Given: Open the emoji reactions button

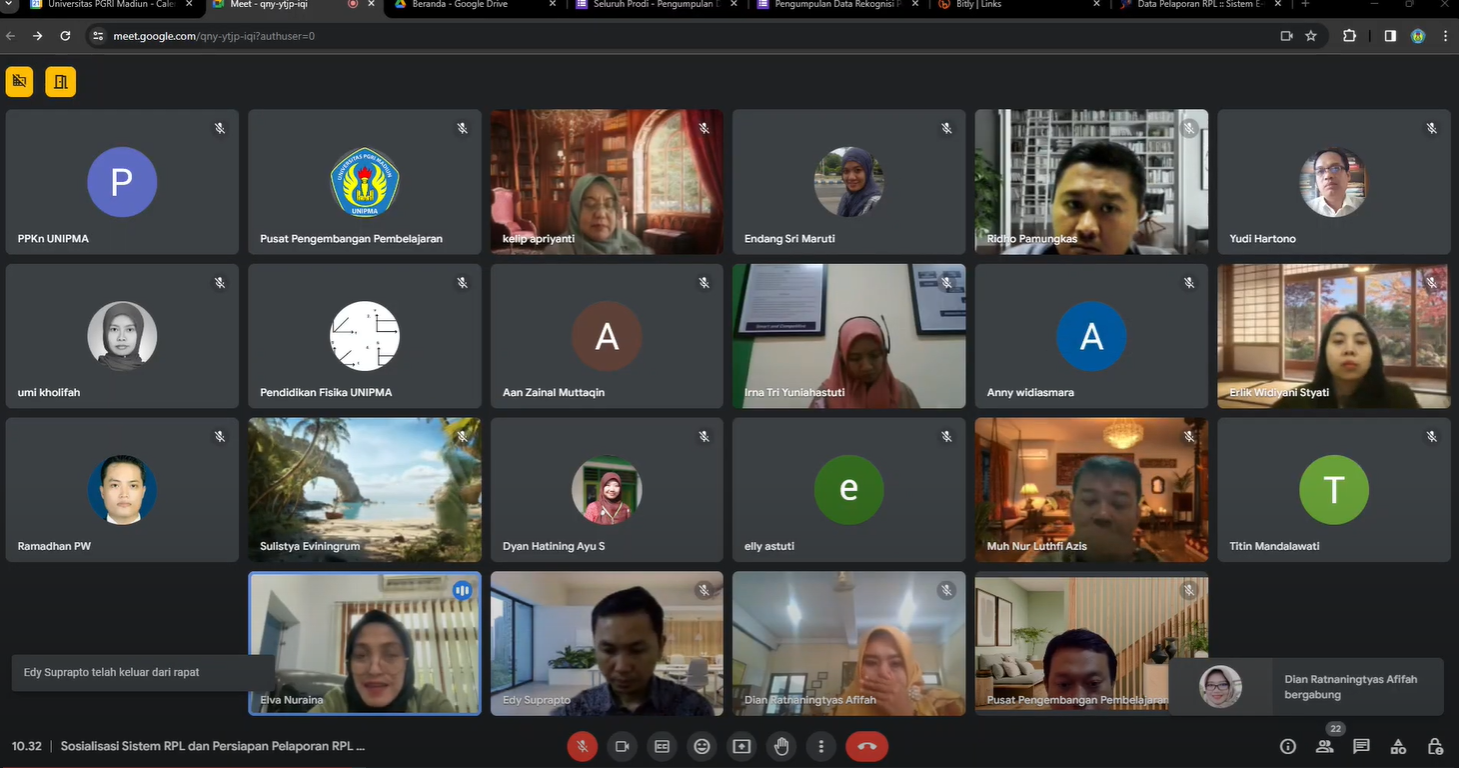Looking at the screenshot, I should click(702, 746).
